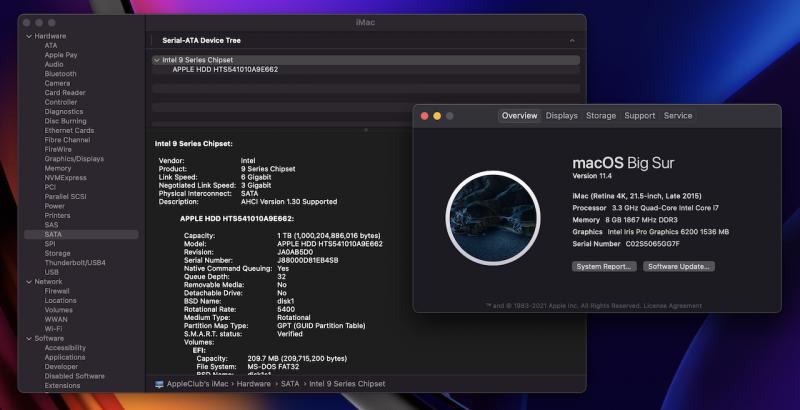Collapse the Intel 9 Series Chipset row

(157, 60)
